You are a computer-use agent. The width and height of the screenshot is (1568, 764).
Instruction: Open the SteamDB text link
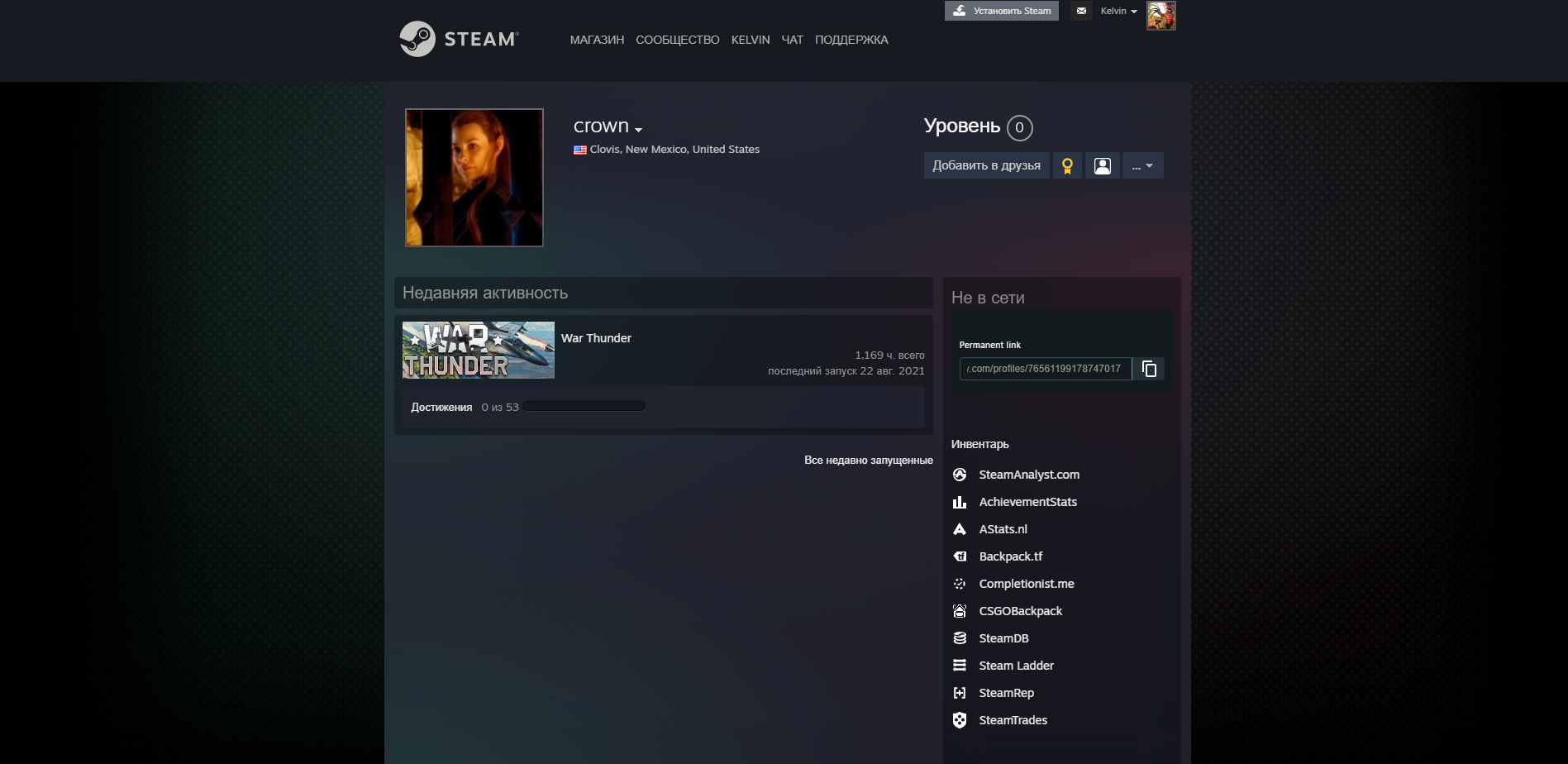(1003, 638)
